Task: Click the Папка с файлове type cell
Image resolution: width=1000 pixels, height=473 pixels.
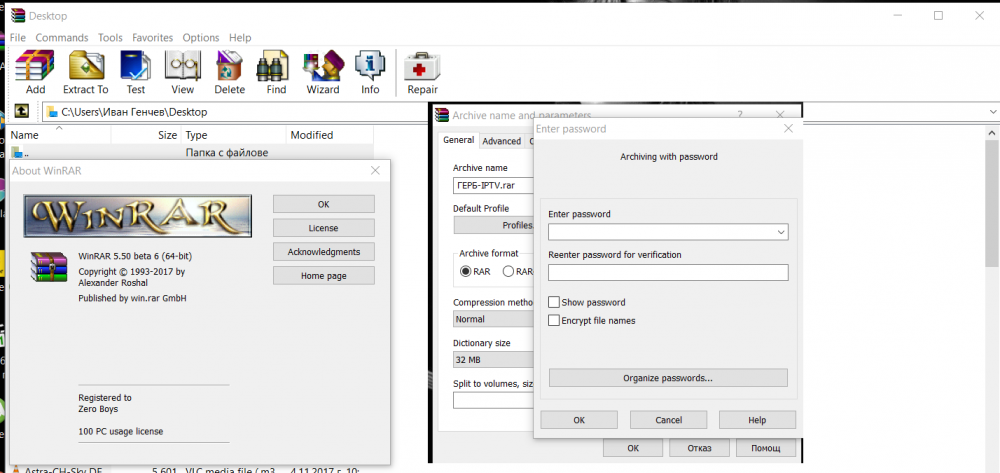Action: [226, 152]
